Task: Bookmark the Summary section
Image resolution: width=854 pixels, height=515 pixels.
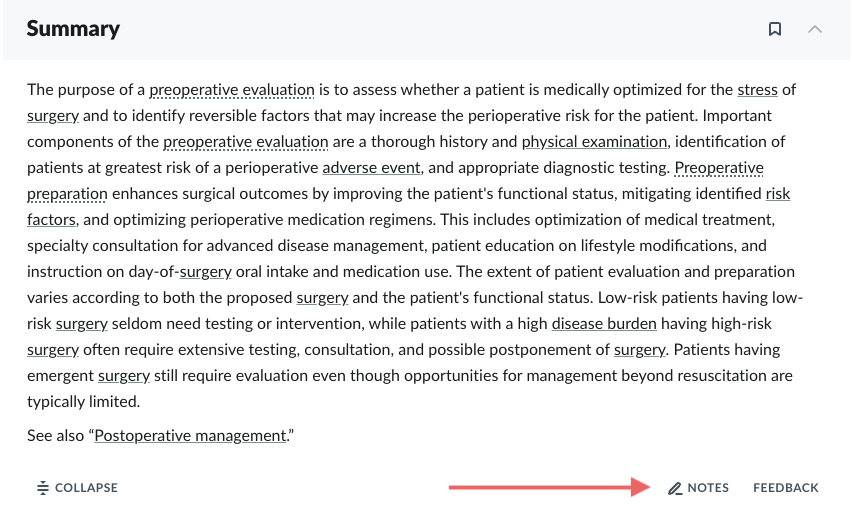Action: tap(774, 29)
